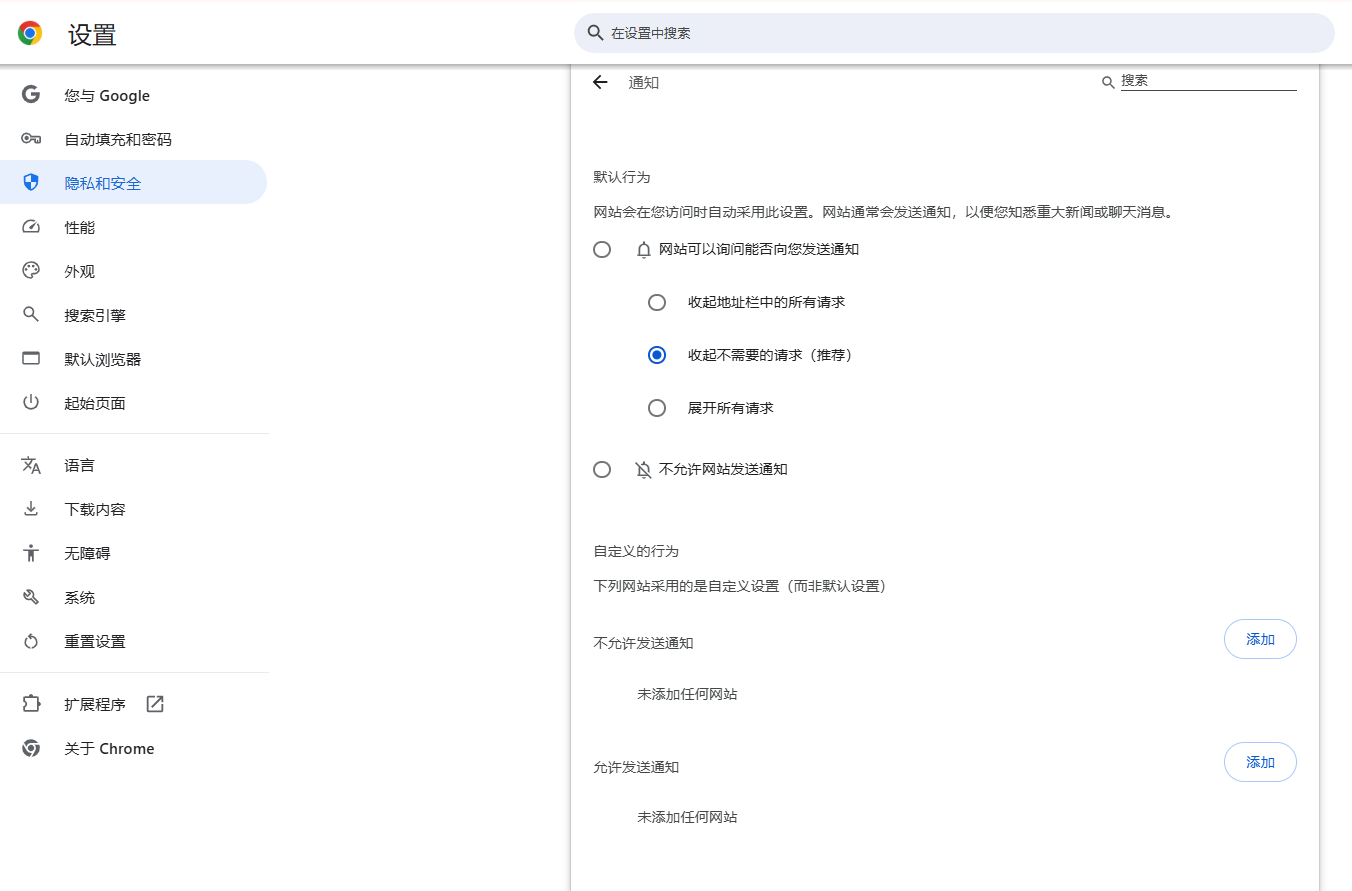Click the 允许发送通知 section label
Image resolution: width=1352 pixels, height=891 pixels.
pos(636,767)
